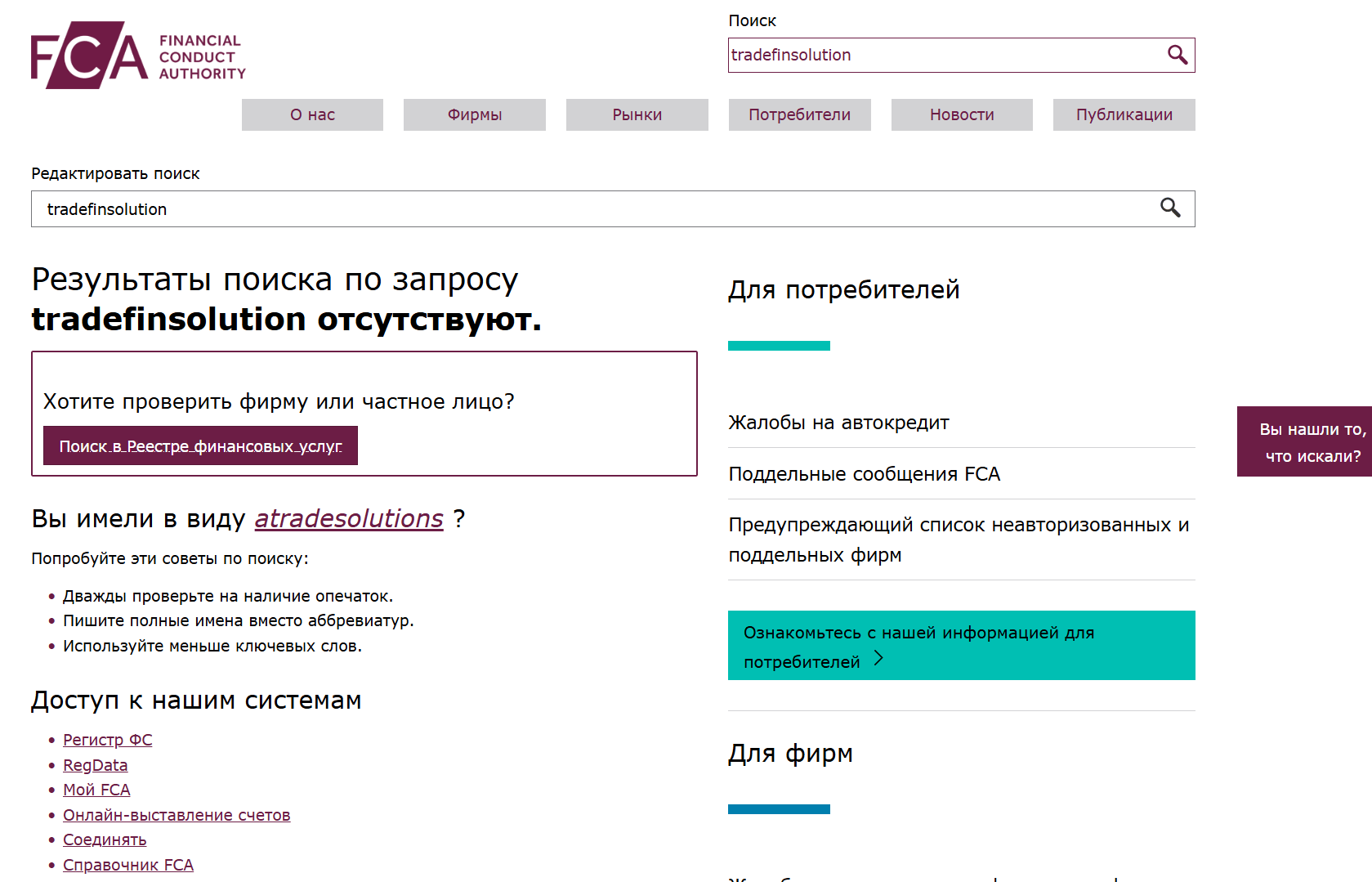The image size is (1372, 882).
Task: Click the tip 'Используйте меньше ключевых слов.'
Action: click(212, 646)
